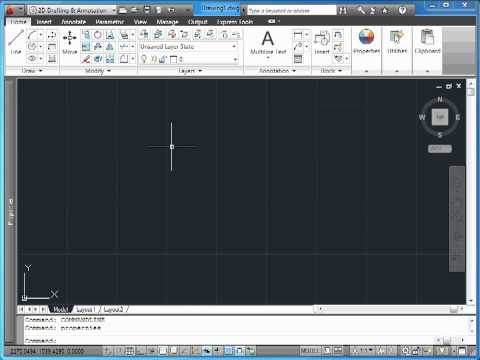
Task: Choose the Rotate tool in Modify panel
Action: (x=98, y=35)
